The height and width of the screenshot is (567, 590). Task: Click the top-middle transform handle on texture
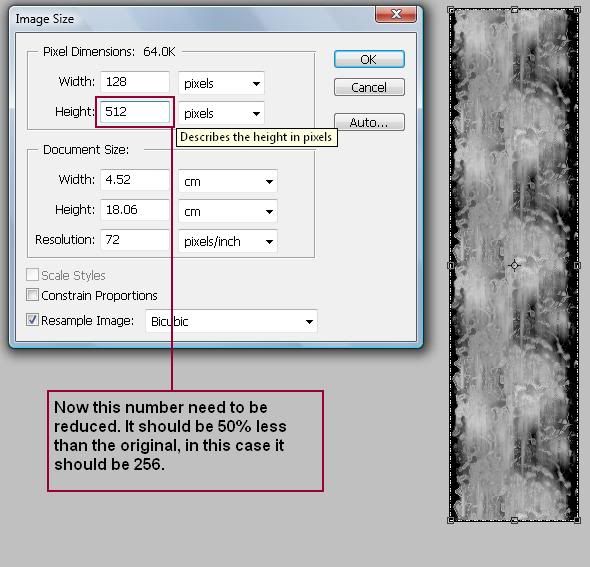point(514,10)
